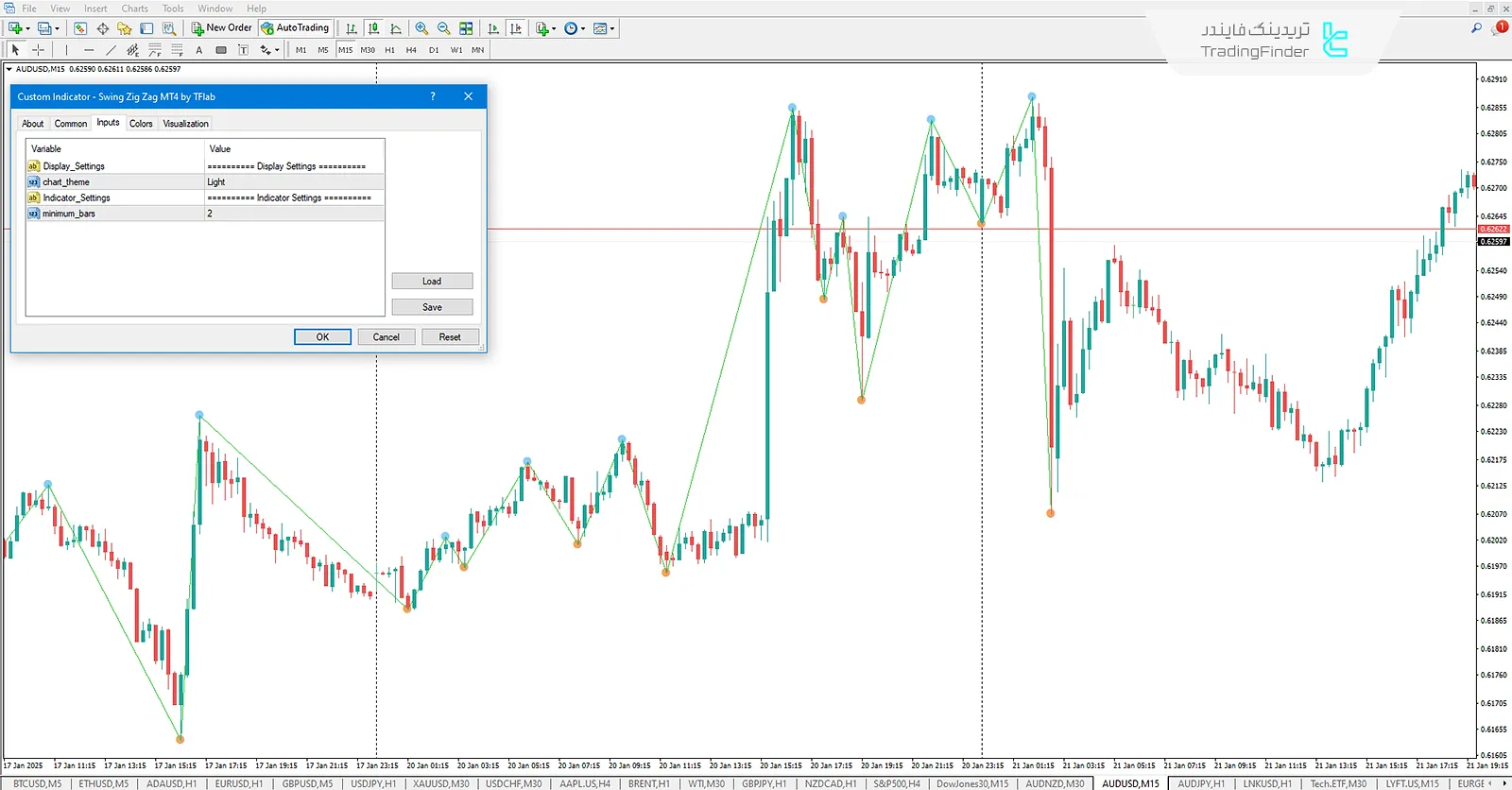The height and width of the screenshot is (790, 1512).
Task: Click the Zoom Out magnifier icon
Action: 443,28
